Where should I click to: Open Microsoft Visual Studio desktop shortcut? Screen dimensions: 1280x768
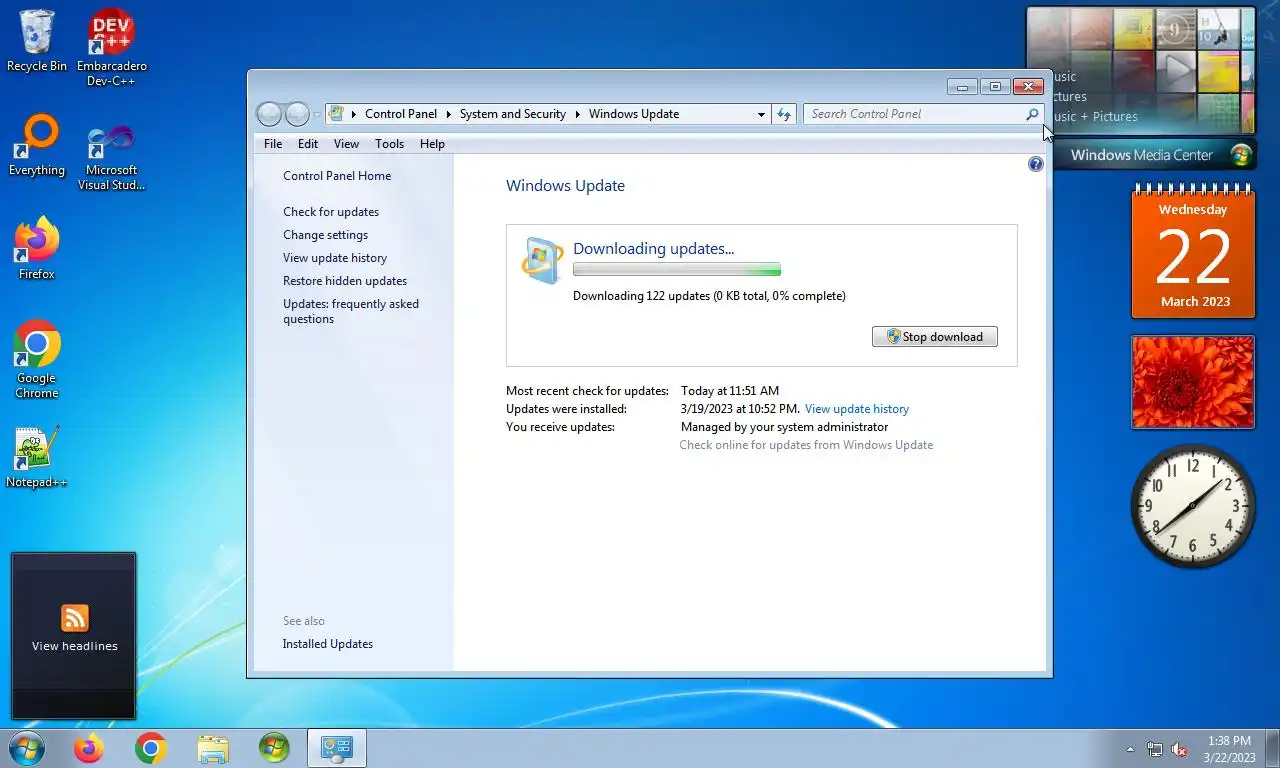(x=111, y=157)
